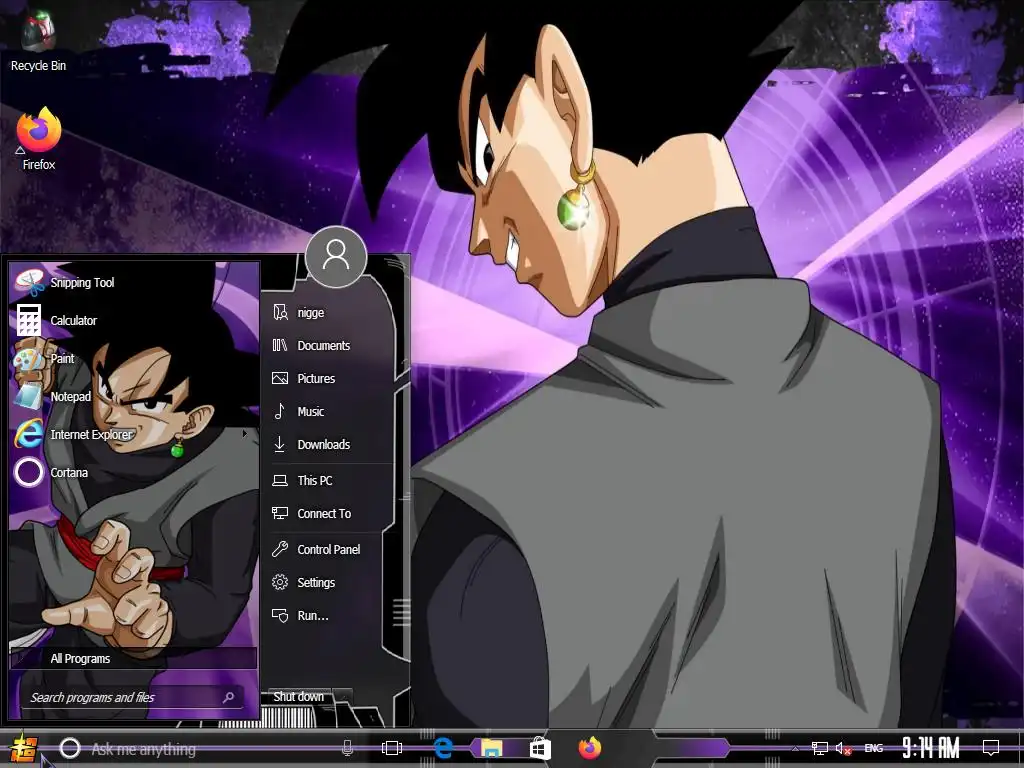The width and height of the screenshot is (1024, 768).
Task: Open Snipping Tool from the start menu
Action: pos(134,282)
